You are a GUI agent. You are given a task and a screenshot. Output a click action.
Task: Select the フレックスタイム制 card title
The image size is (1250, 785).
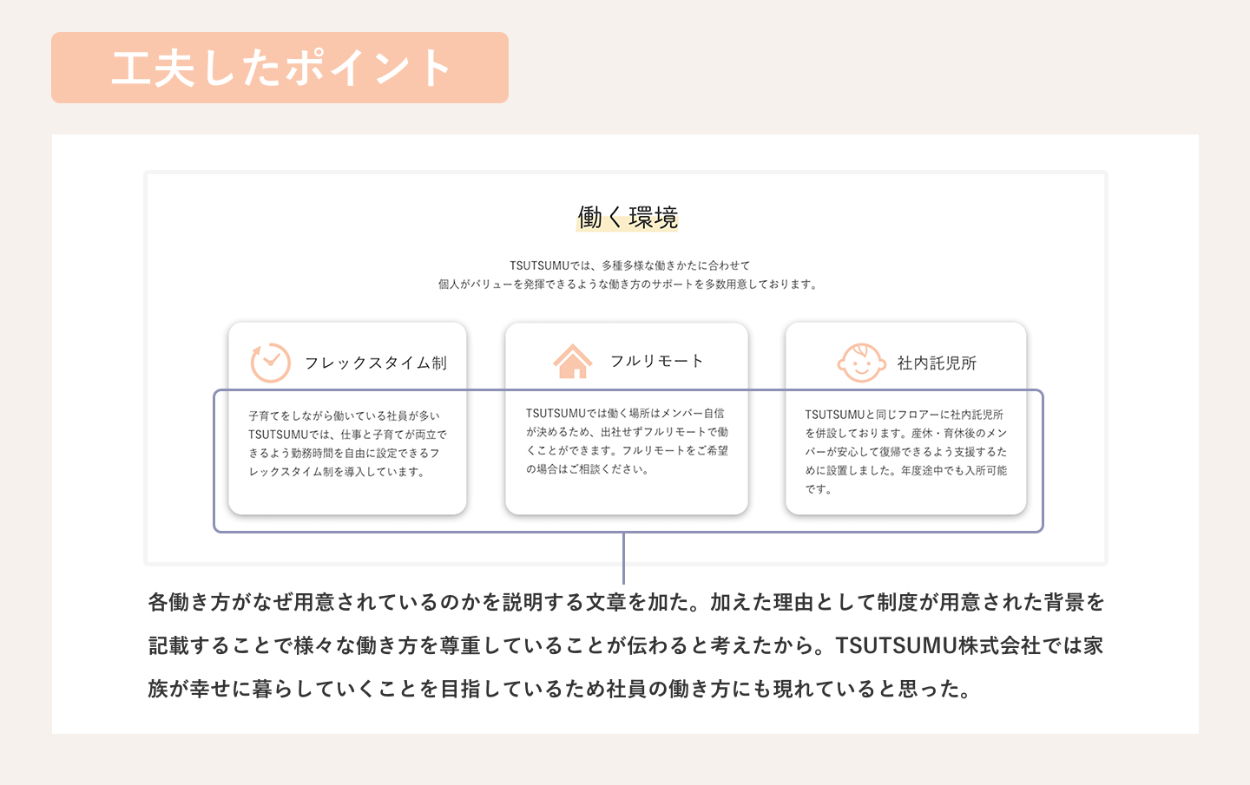(x=375, y=363)
